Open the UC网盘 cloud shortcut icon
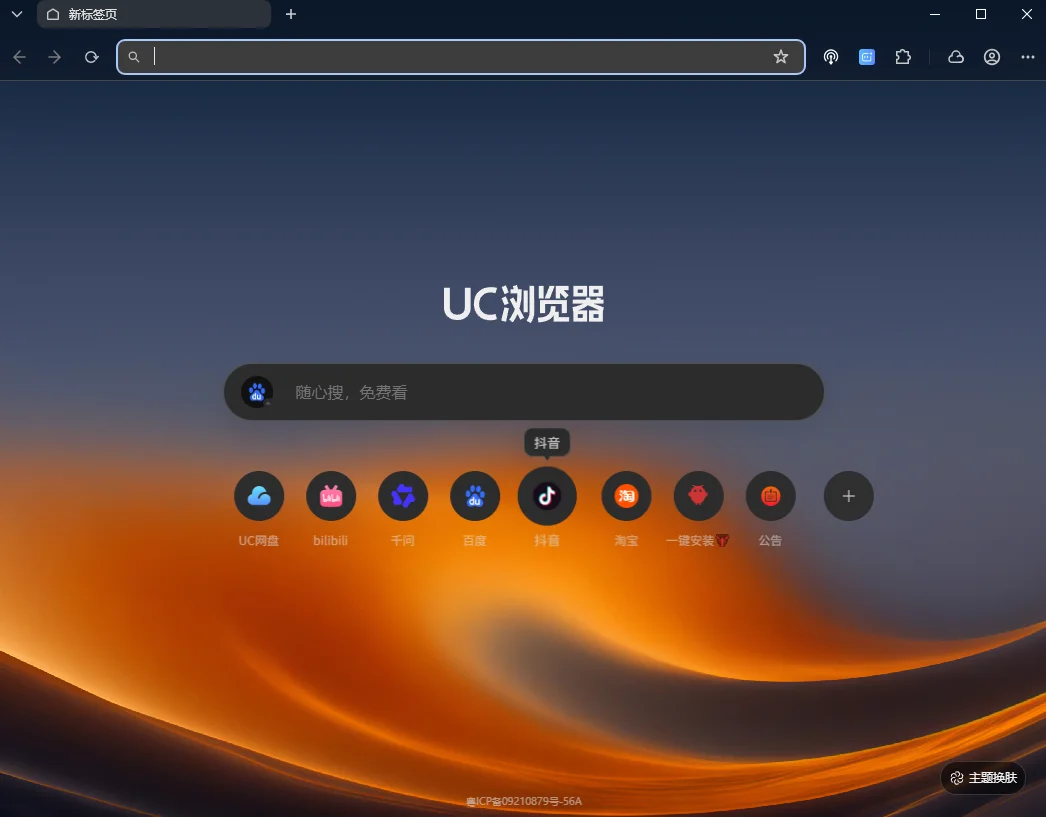 [259, 496]
